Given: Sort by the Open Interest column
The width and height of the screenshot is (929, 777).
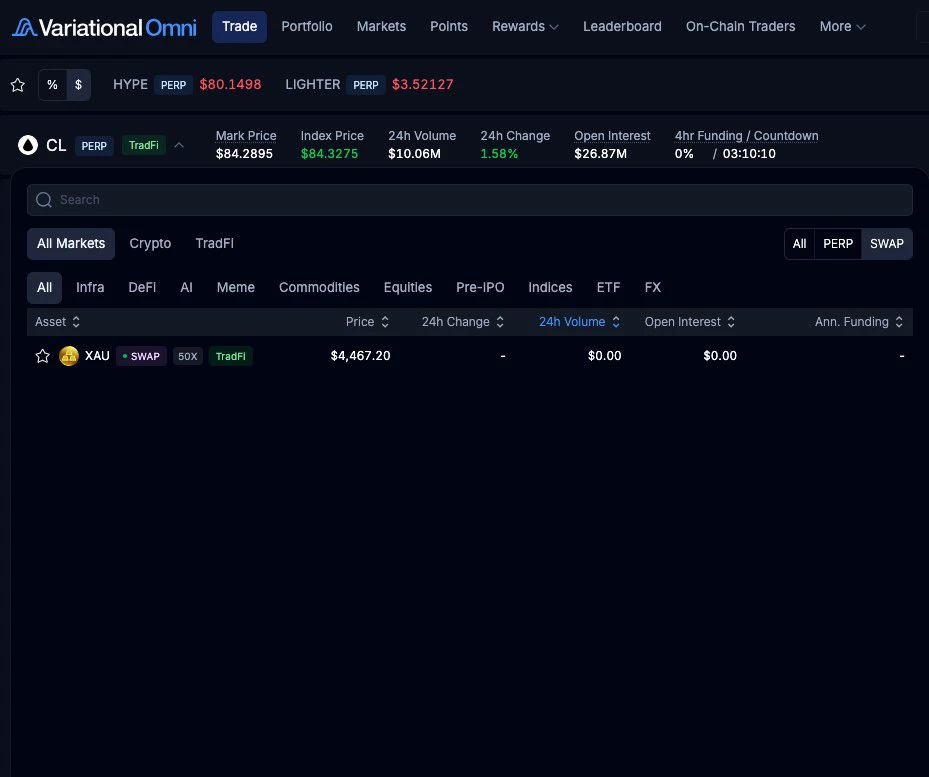Looking at the screenshot, I should [x=690, y=322].
